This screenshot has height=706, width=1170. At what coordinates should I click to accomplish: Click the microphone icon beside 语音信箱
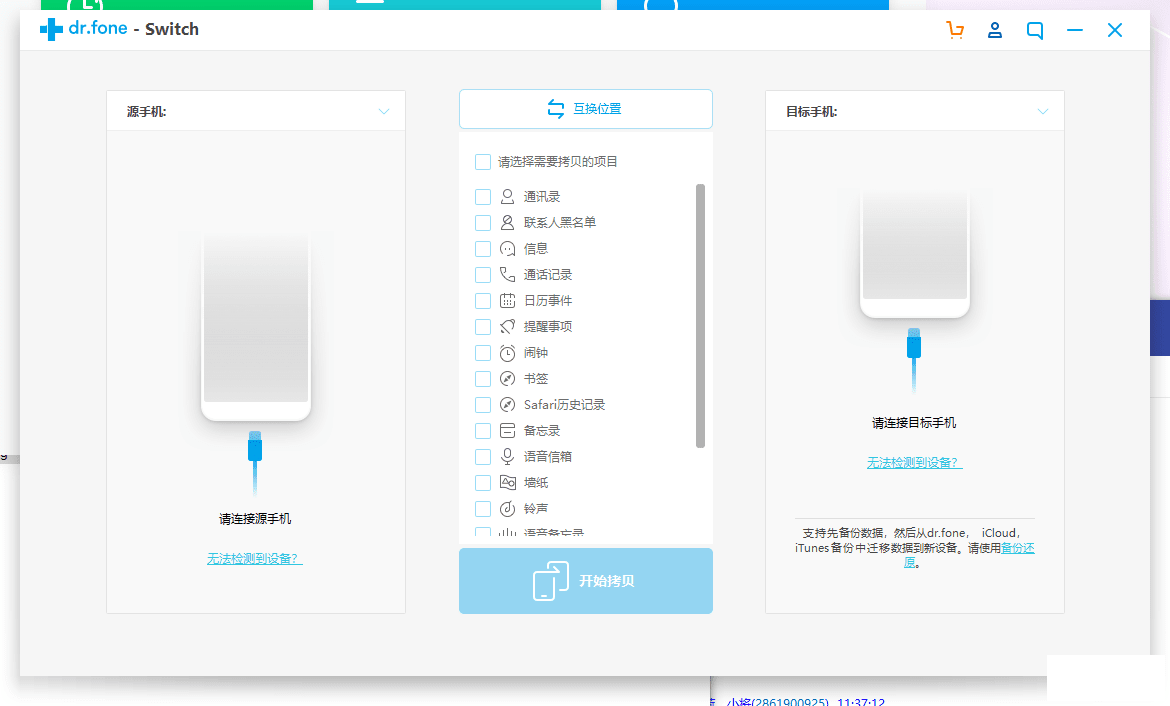tap(507, 457)
